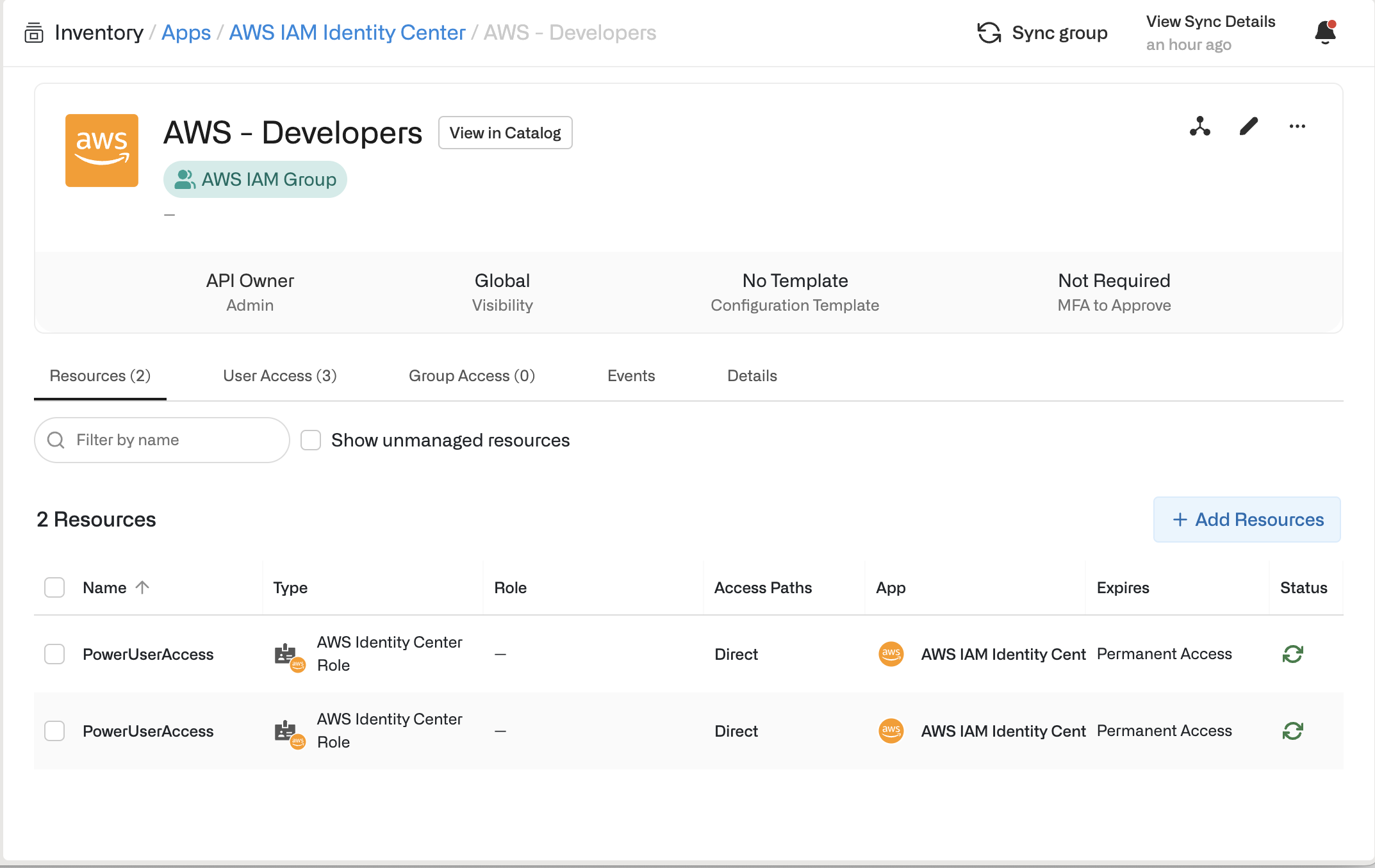This screenshot has height=868, width=1375.
Task: Select the second PowerUserAccess row checkbox
Action: (54, 731)
